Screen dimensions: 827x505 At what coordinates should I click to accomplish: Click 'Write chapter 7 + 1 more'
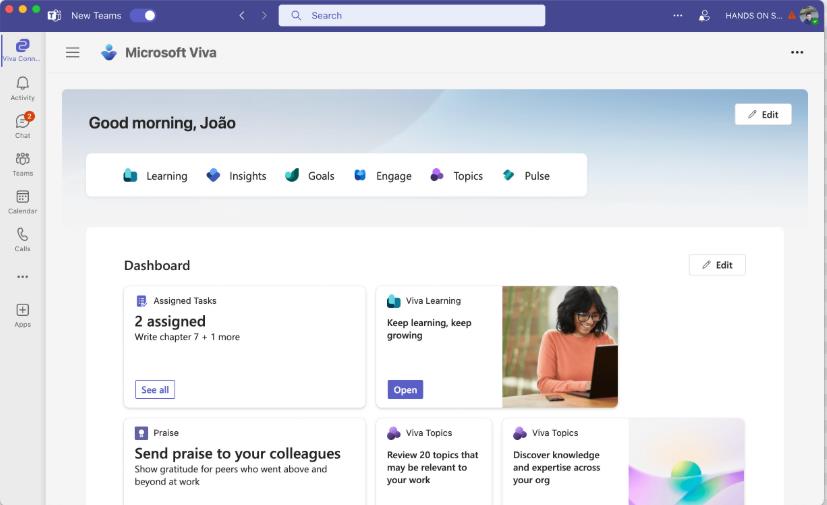[x=187, y=337]
